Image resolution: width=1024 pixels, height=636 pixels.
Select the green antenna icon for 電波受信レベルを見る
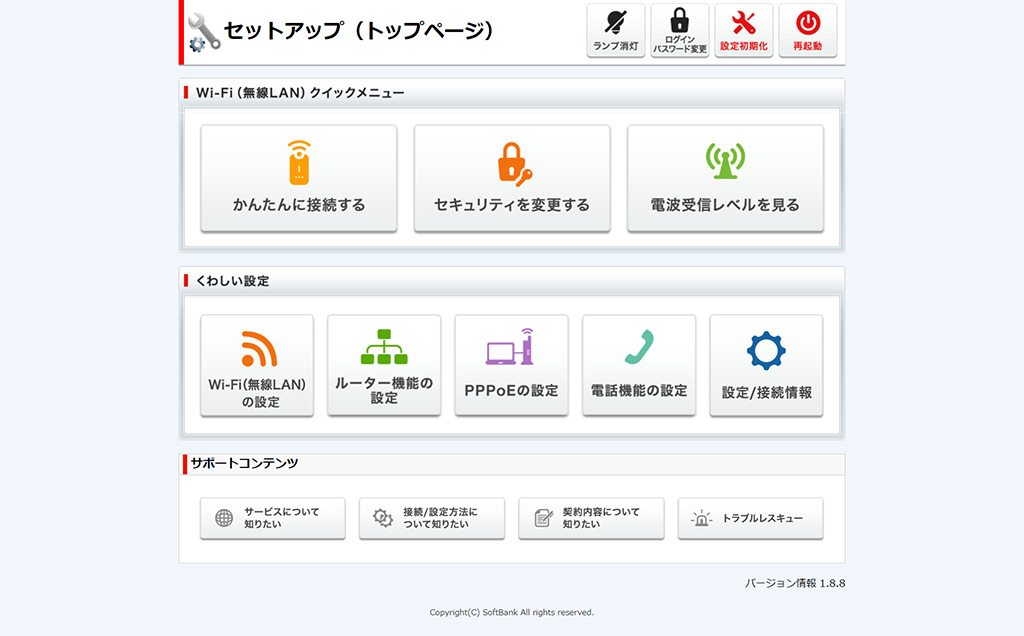coord(725,160)
